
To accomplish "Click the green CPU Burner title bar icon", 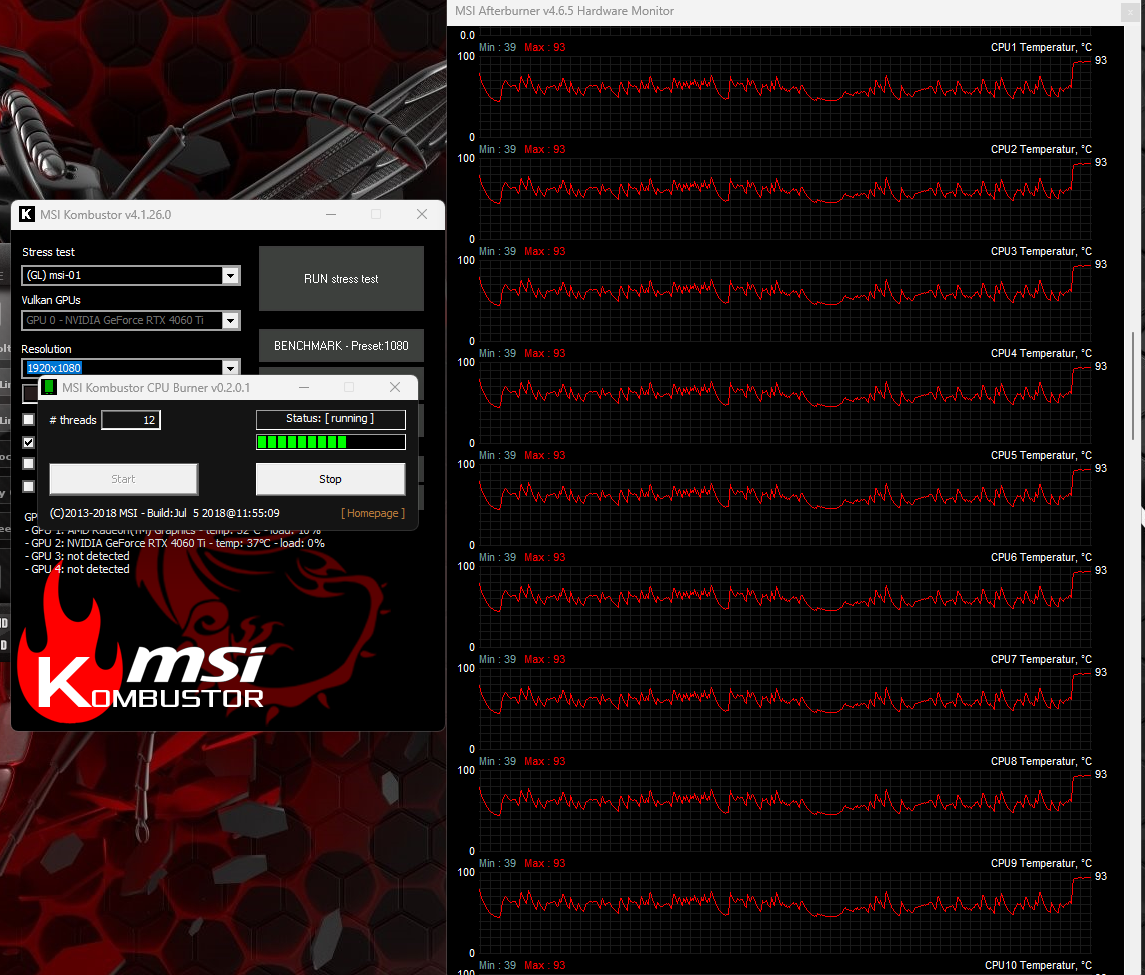I will (x=48, y=387).
